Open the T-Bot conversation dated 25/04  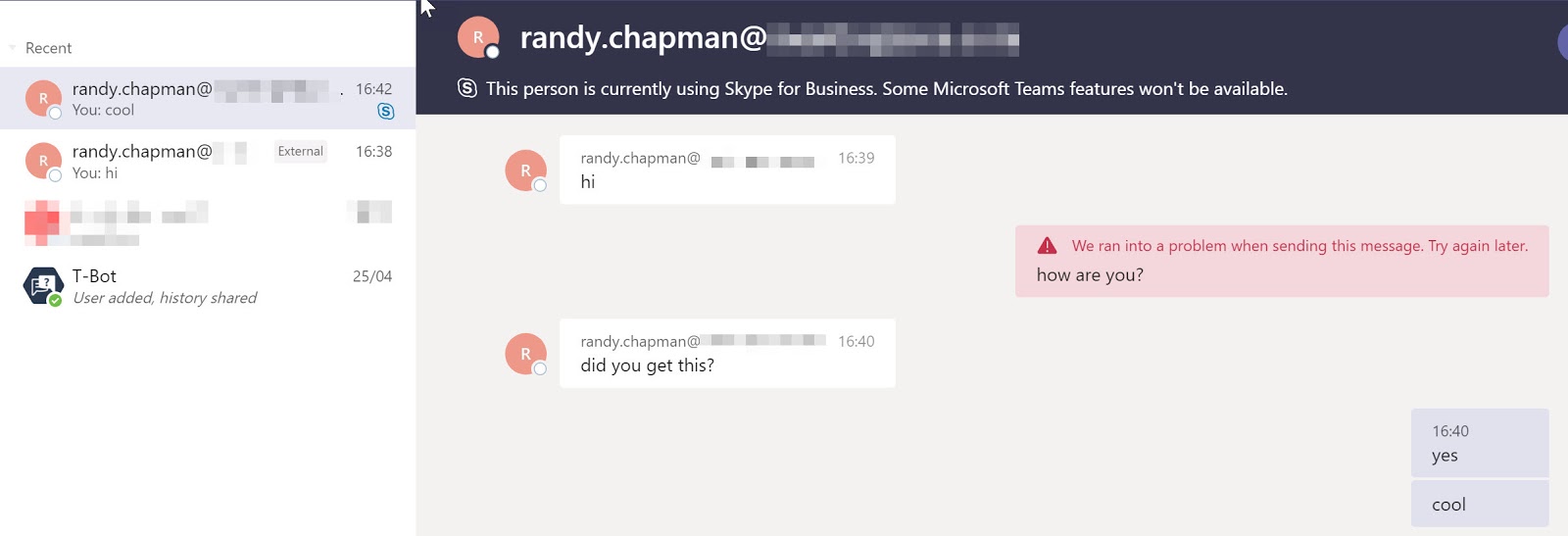click(x=206, y=286)
